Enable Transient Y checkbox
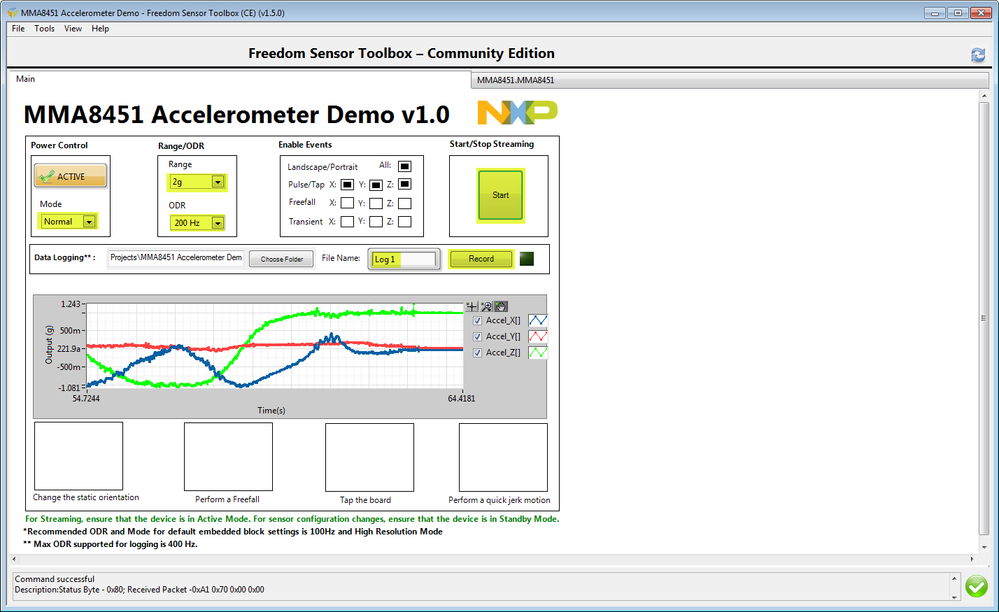Screen dimensions: 999x612 [376, 222]
